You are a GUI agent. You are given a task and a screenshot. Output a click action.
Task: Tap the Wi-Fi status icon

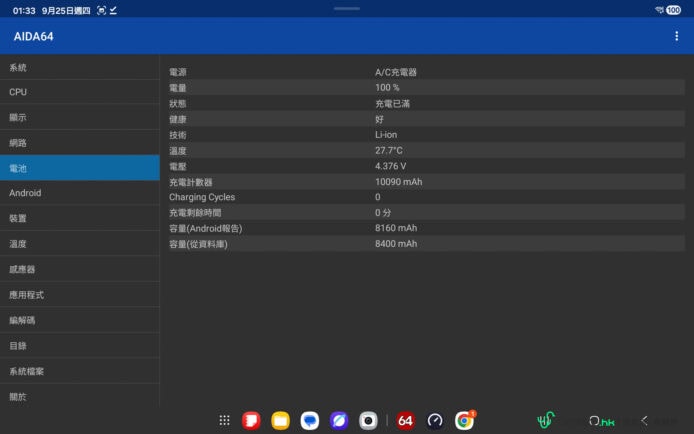[x=659, y=10]
